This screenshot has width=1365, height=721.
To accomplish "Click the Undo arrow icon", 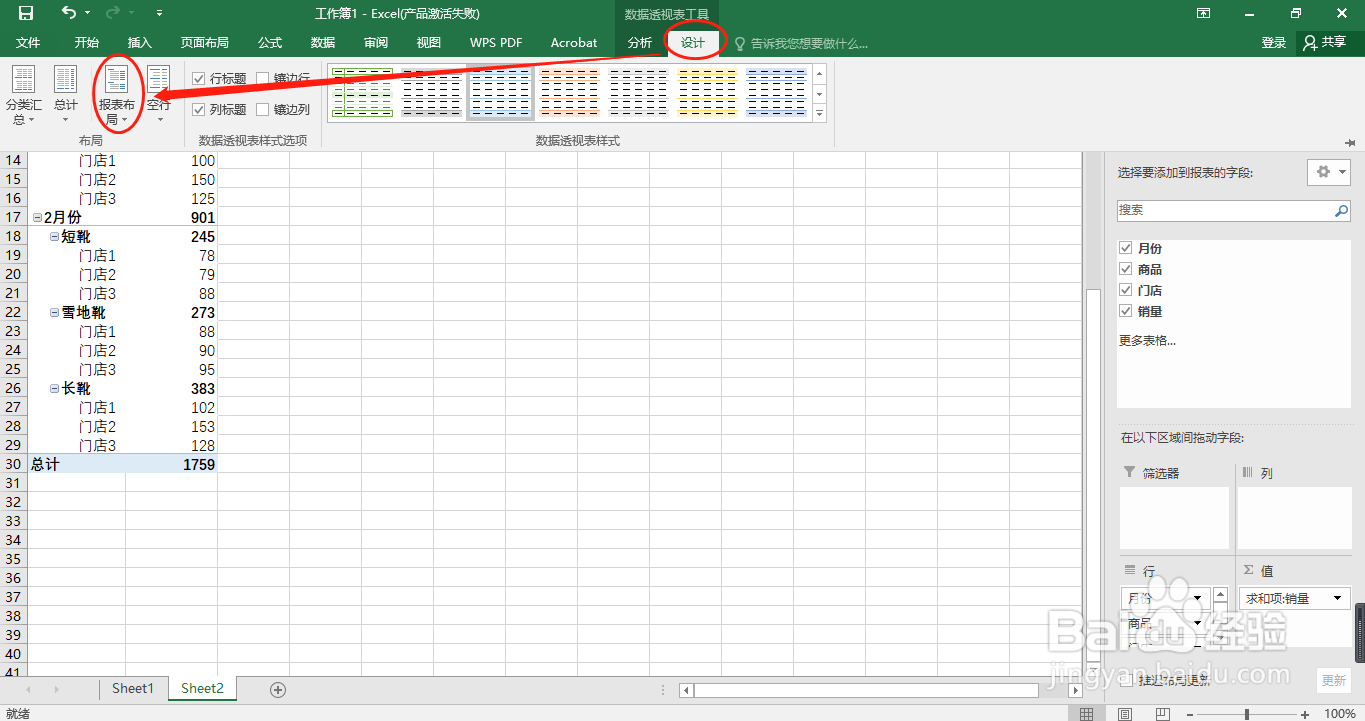I will coord(69,13).
